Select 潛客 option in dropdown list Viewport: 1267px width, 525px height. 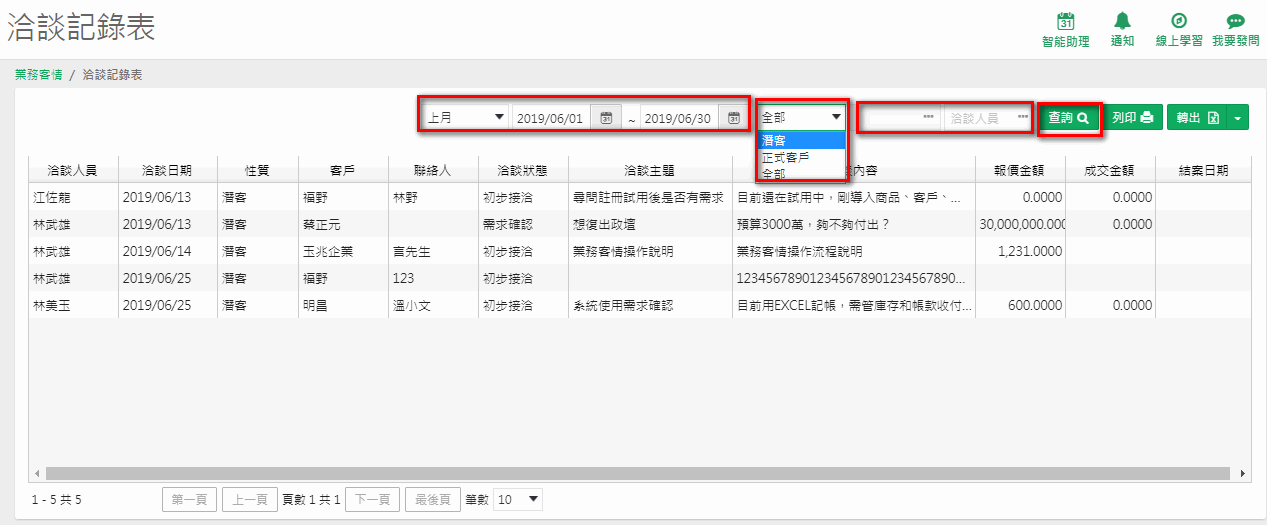click(x=802, y=140)
